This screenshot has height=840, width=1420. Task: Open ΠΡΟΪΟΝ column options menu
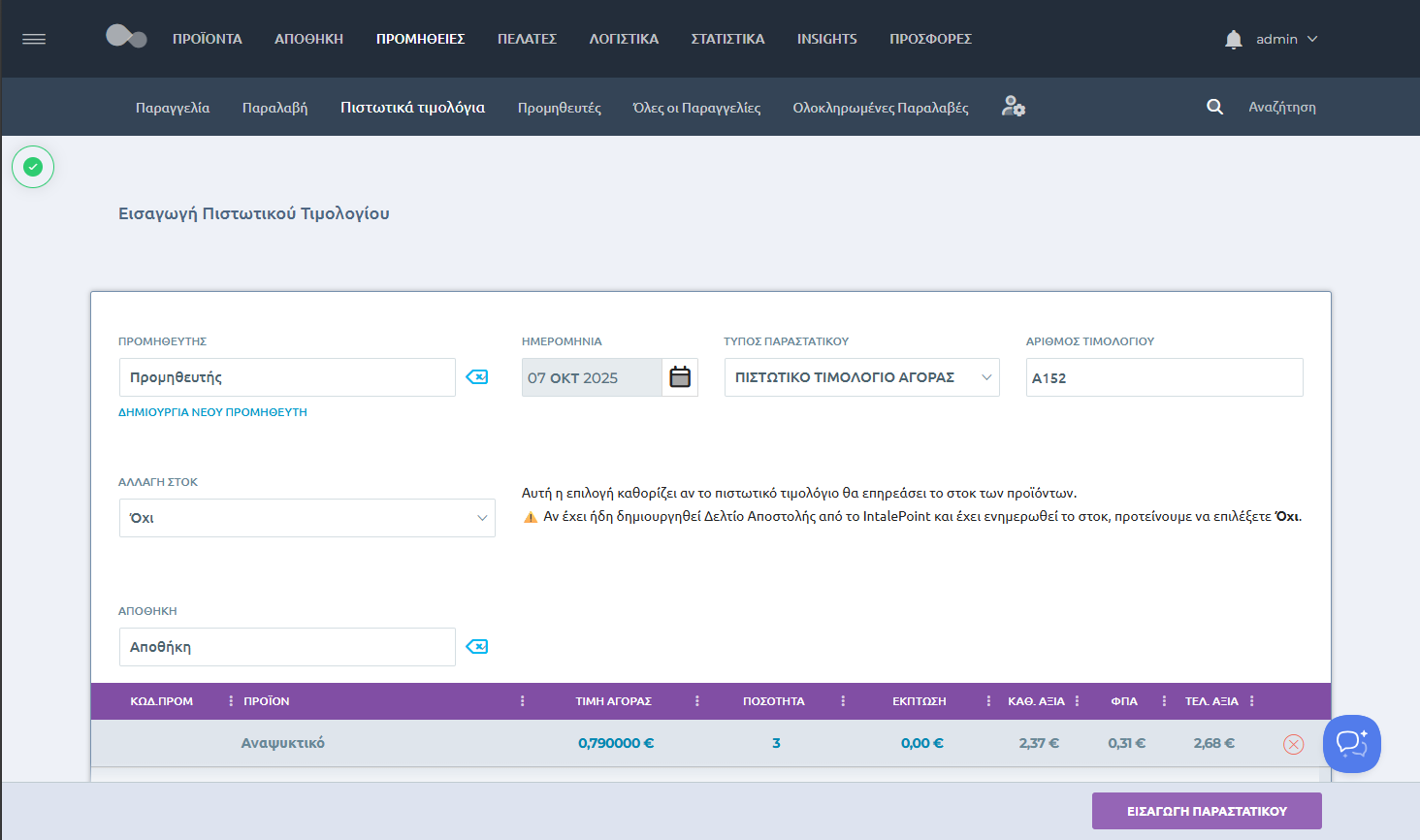[x=522, y=700]
